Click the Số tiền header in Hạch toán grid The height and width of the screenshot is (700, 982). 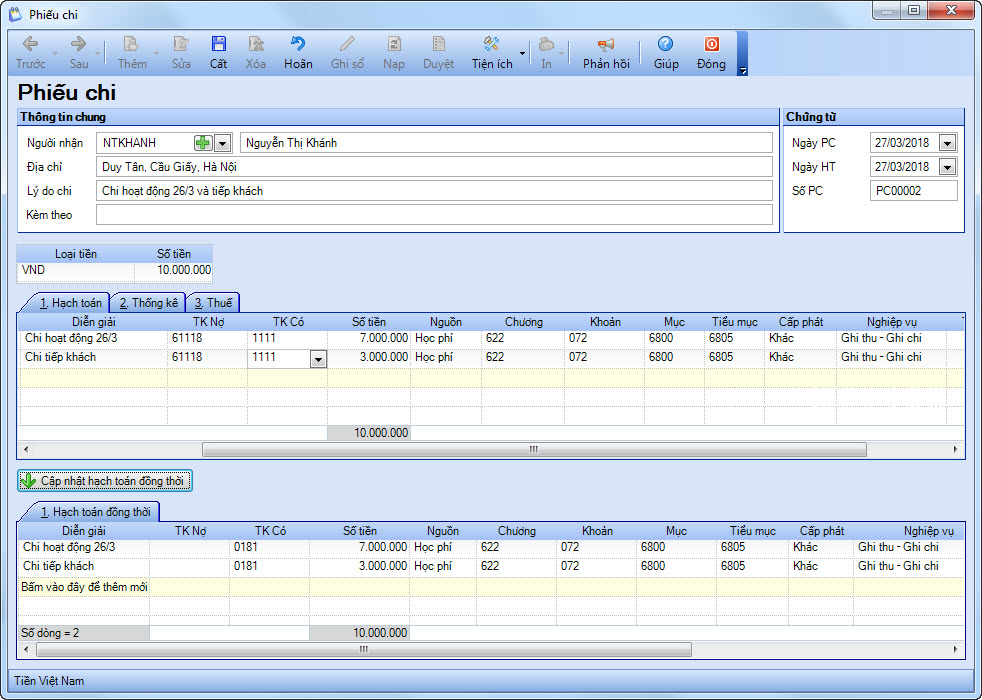pyautogui.click(x=369, y=322)
